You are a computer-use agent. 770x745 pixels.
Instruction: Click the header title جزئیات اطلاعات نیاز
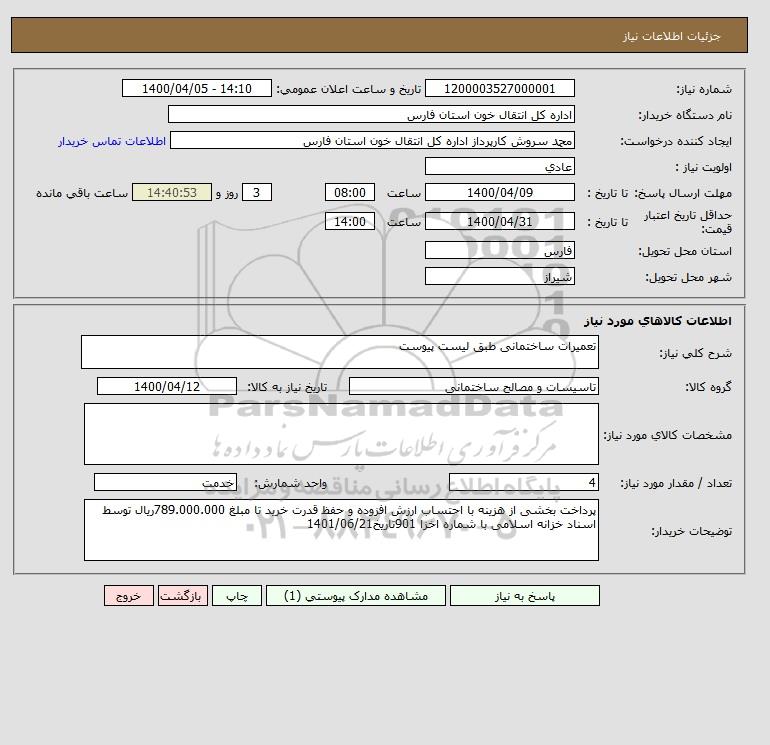[x=671, y=36]
